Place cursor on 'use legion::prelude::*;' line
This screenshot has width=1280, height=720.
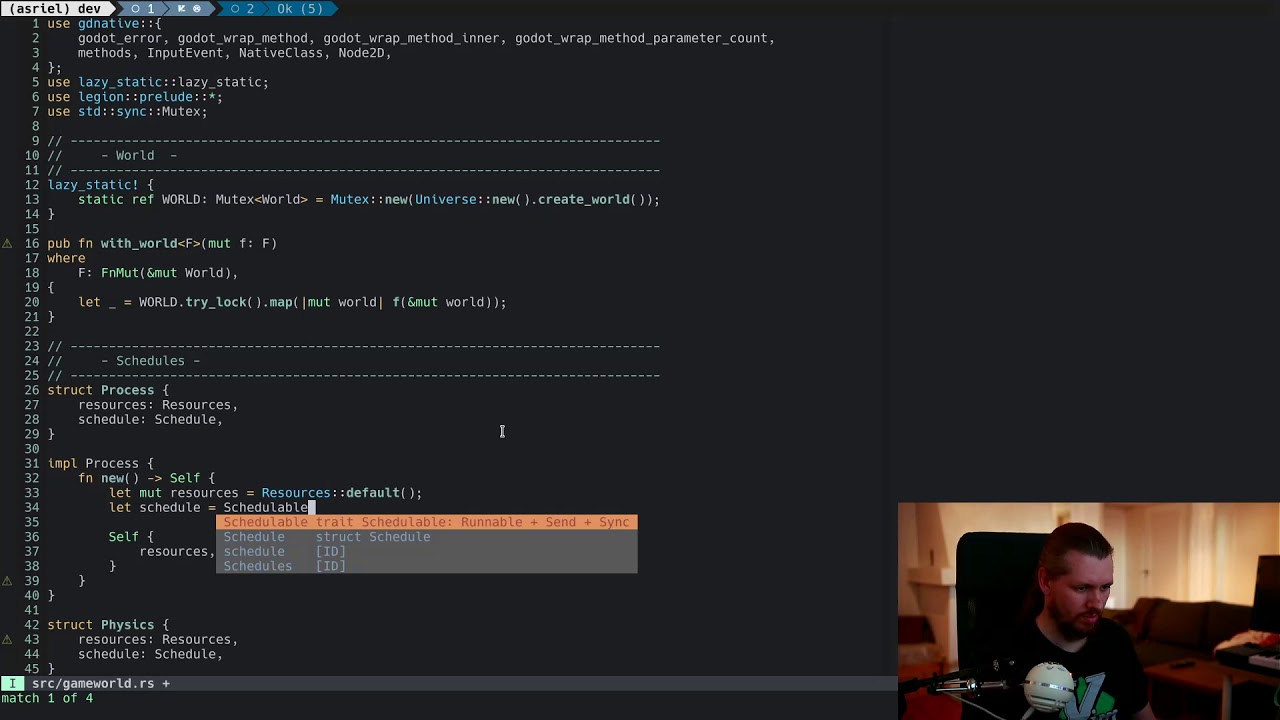point(135,97)
